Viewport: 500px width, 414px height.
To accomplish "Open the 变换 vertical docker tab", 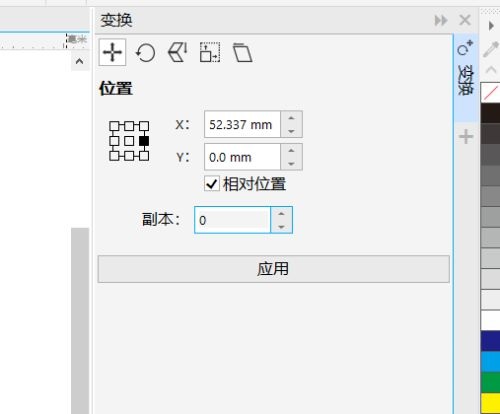I will tap(466, 78).
